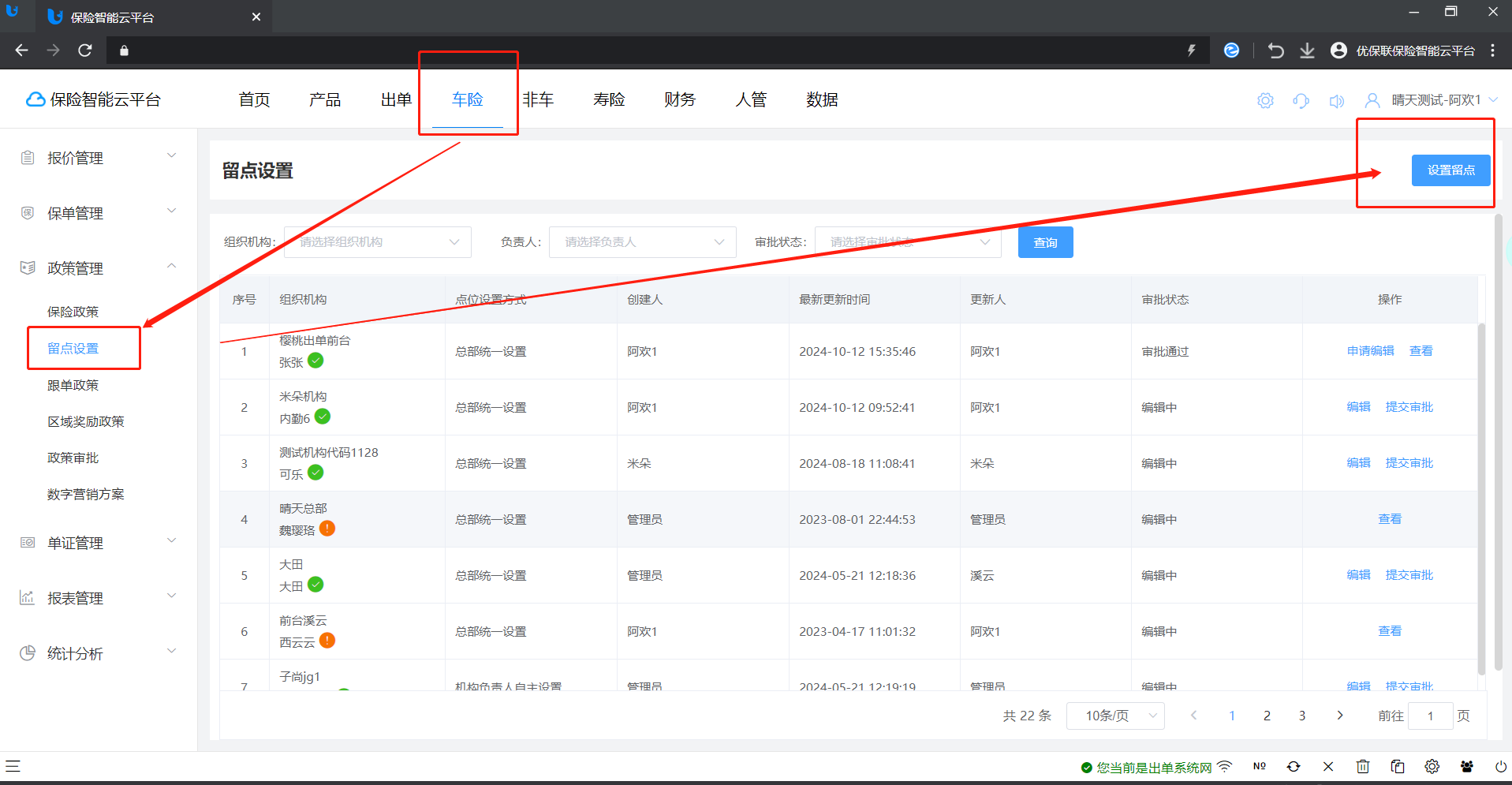The width and height of the screenshot is (1512, 785).
Task: Click 提交审批 for 米朵机构 row
Action: (x=1409, y=407)
